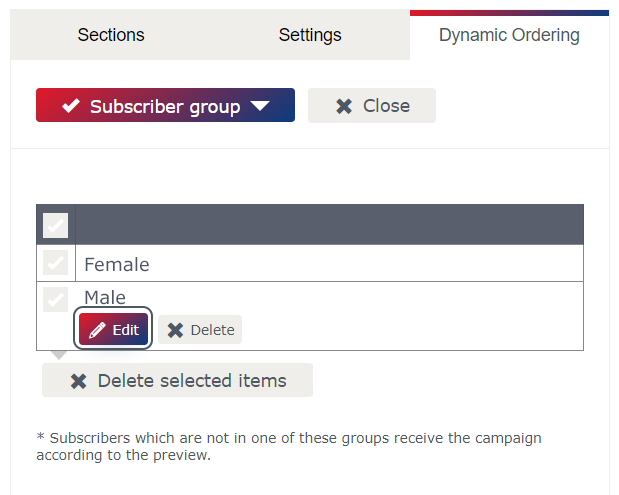Click the X icon on Delete selected items
The image size is (619, 495).
tap(79, 381)
